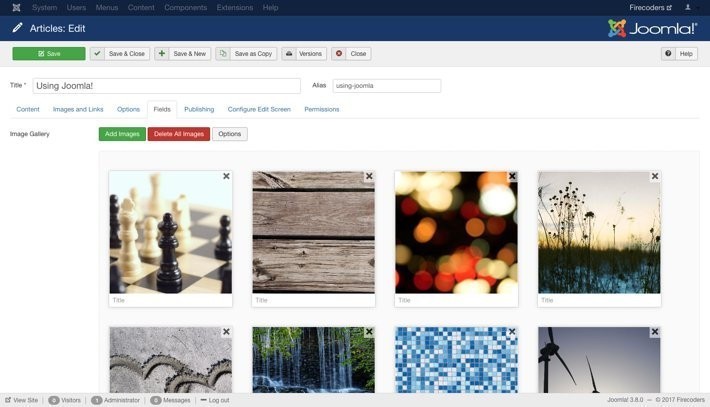Open the Extensions menu
Viewport: 710px width, 407px height.
coord(235,8)
